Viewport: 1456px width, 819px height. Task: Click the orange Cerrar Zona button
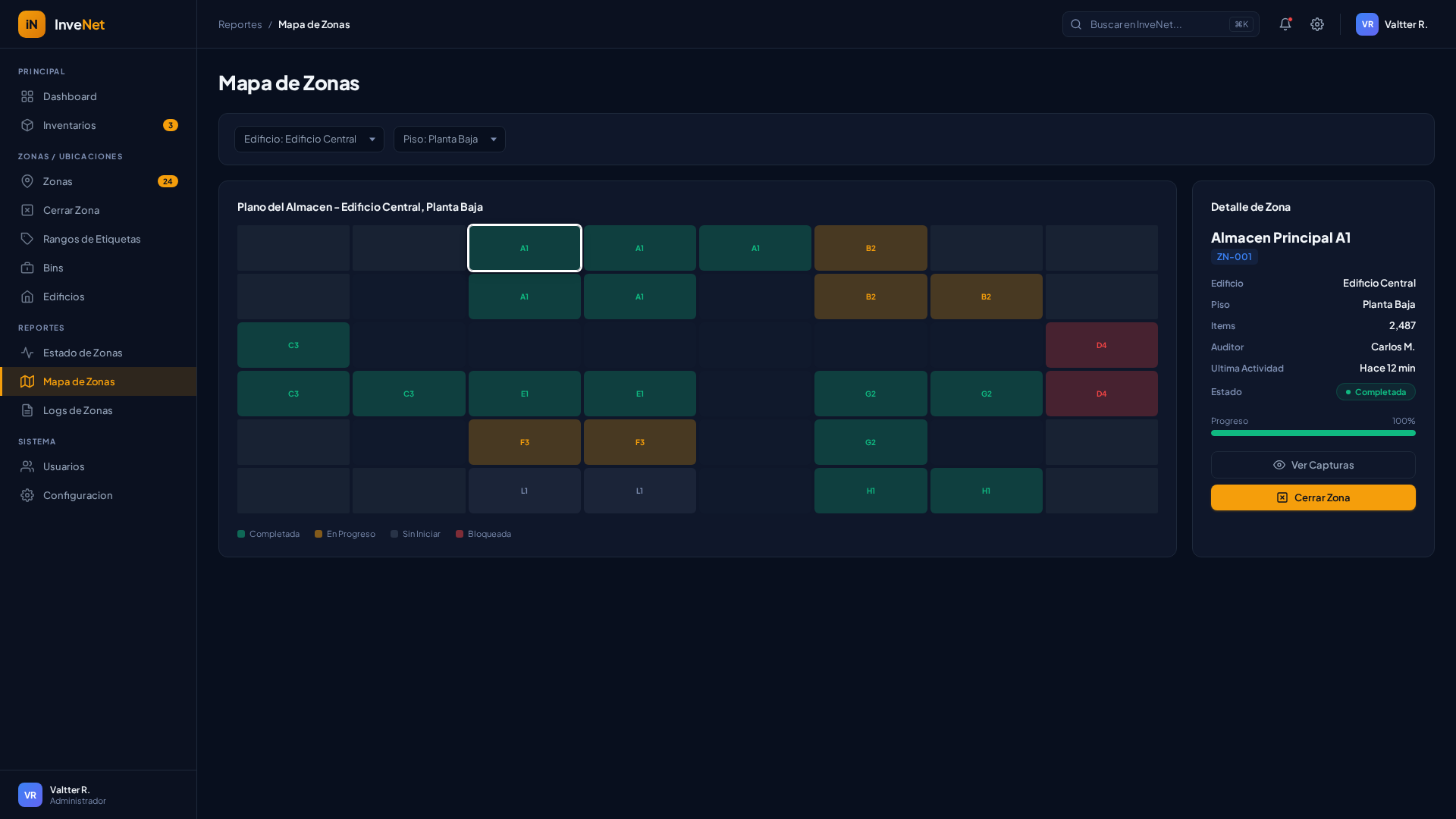click(1313, 497)
